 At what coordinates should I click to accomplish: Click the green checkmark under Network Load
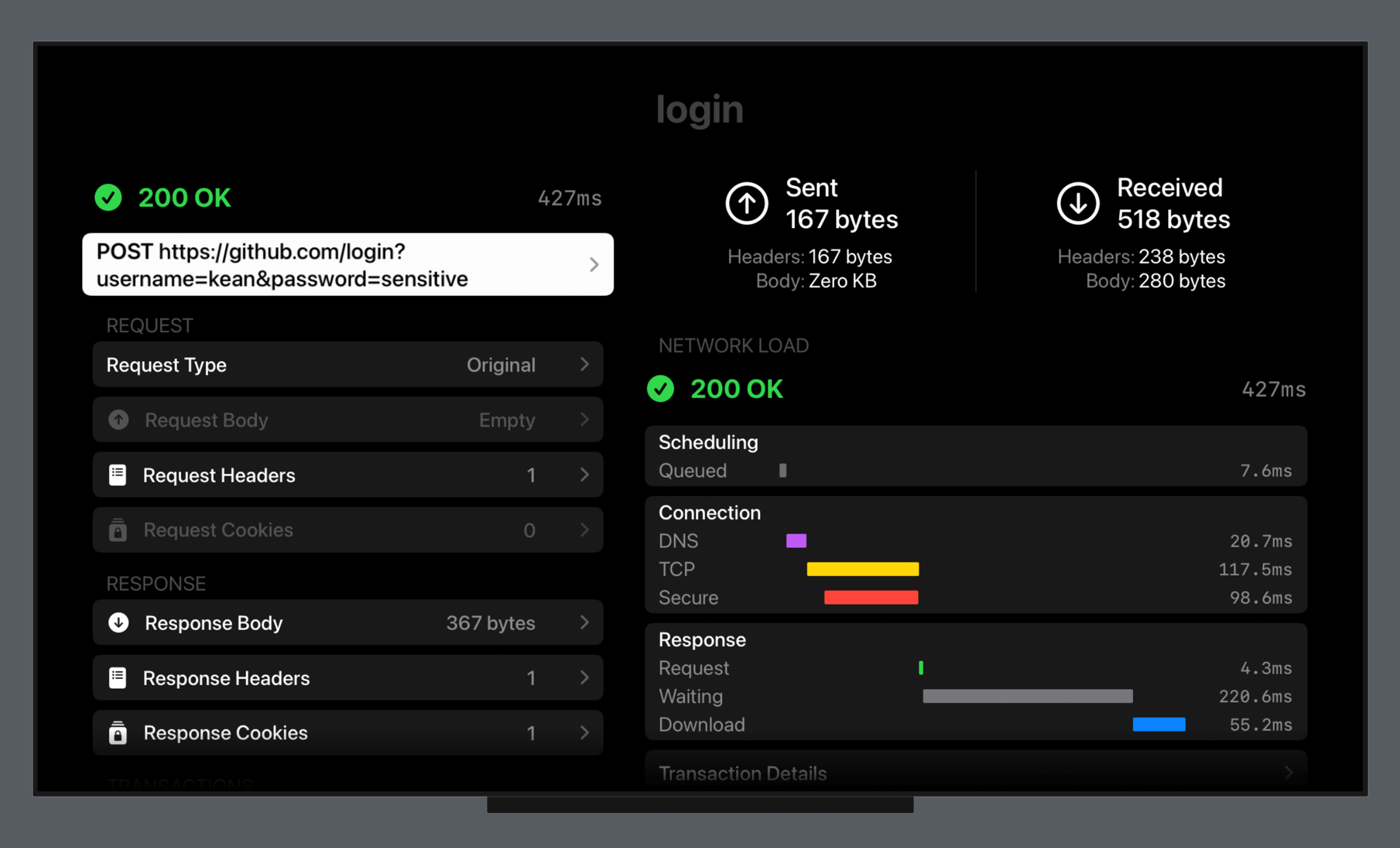[x=660, y=389]
